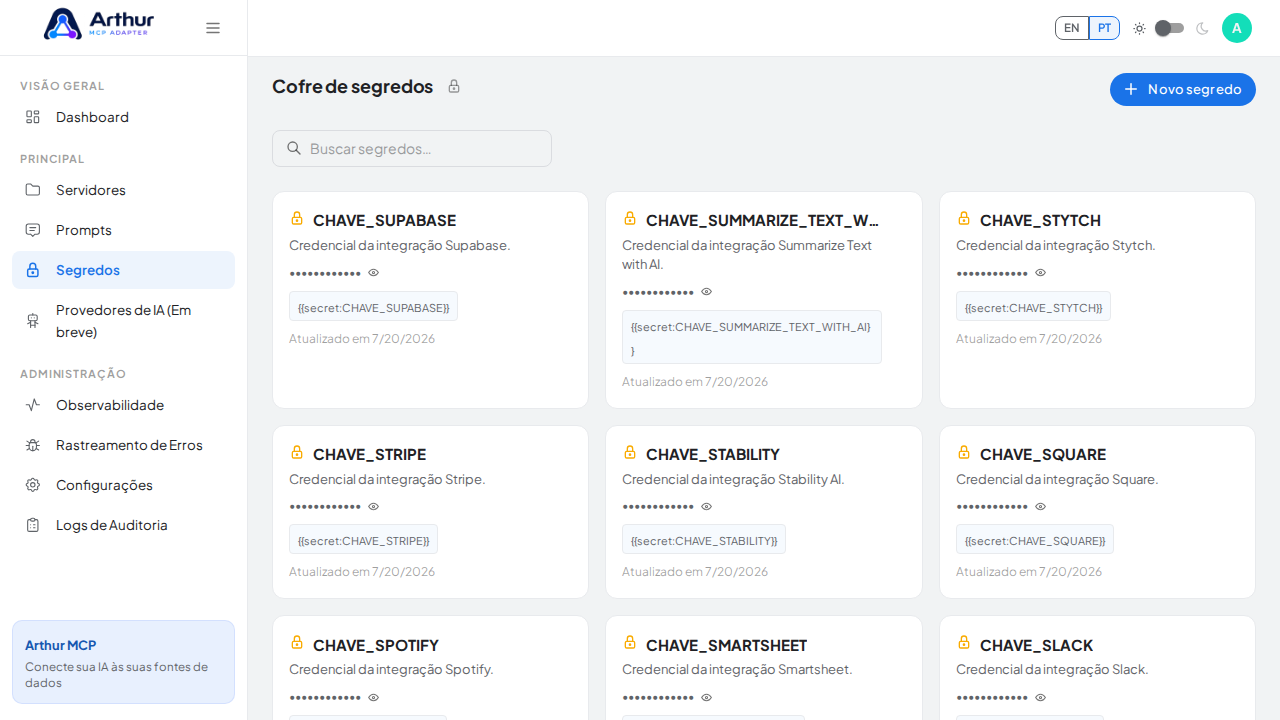The height and width of the screenshot is (720, 1280).
Task: Navigate to Observabilidade
Action: [x=123, y=405]
